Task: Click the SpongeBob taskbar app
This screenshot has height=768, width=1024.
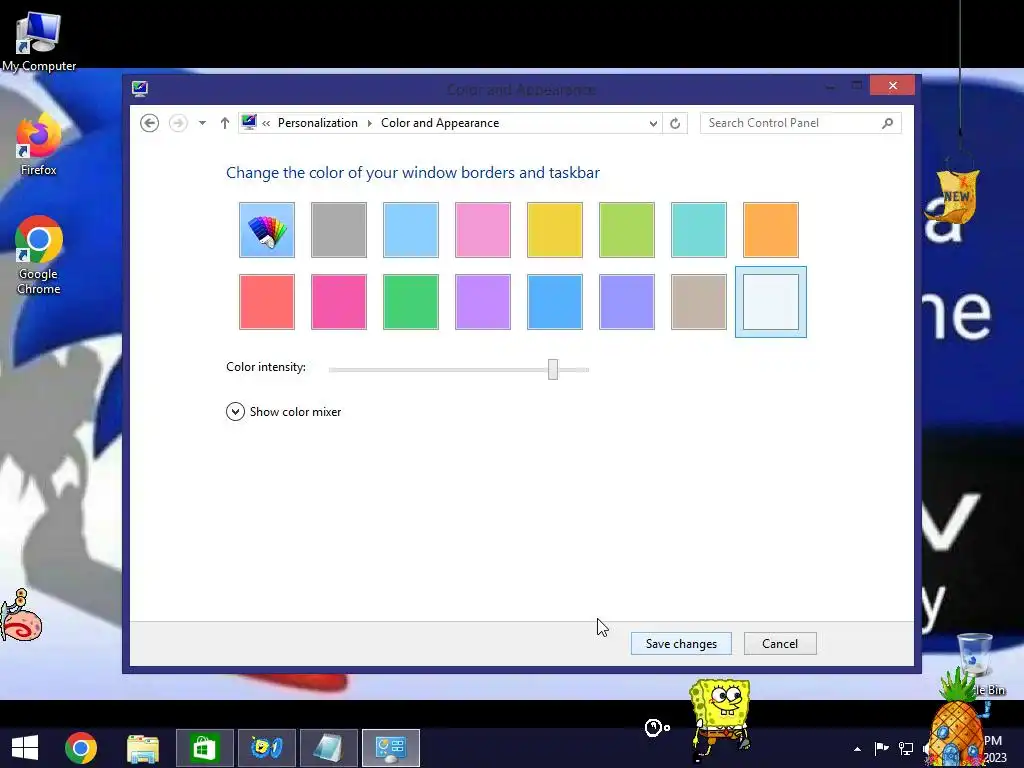Action: (266, 748)
